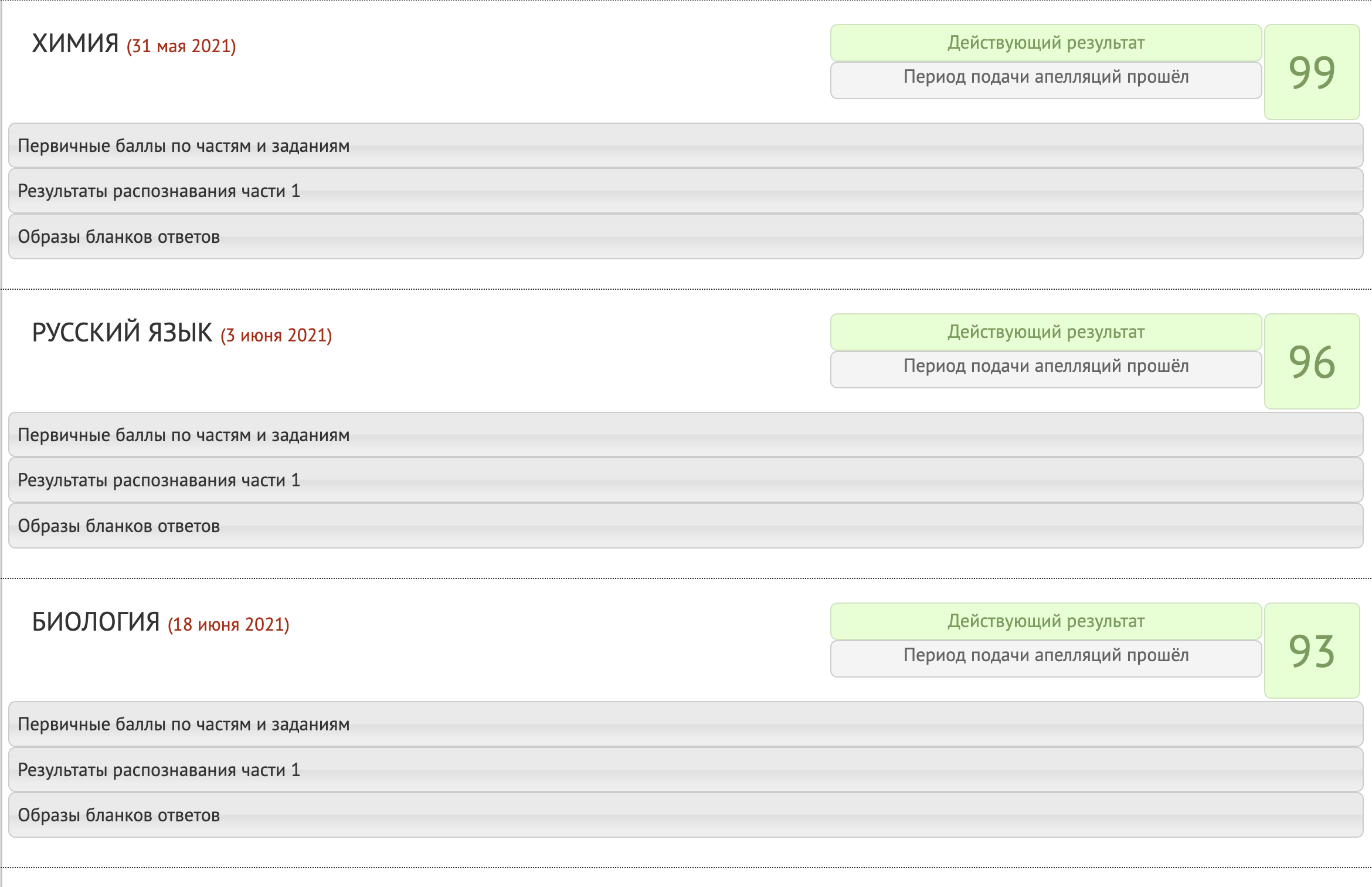Click the biology score 93 box
The height and width of the screenshot is (887, 1372).
point(1312,651)
